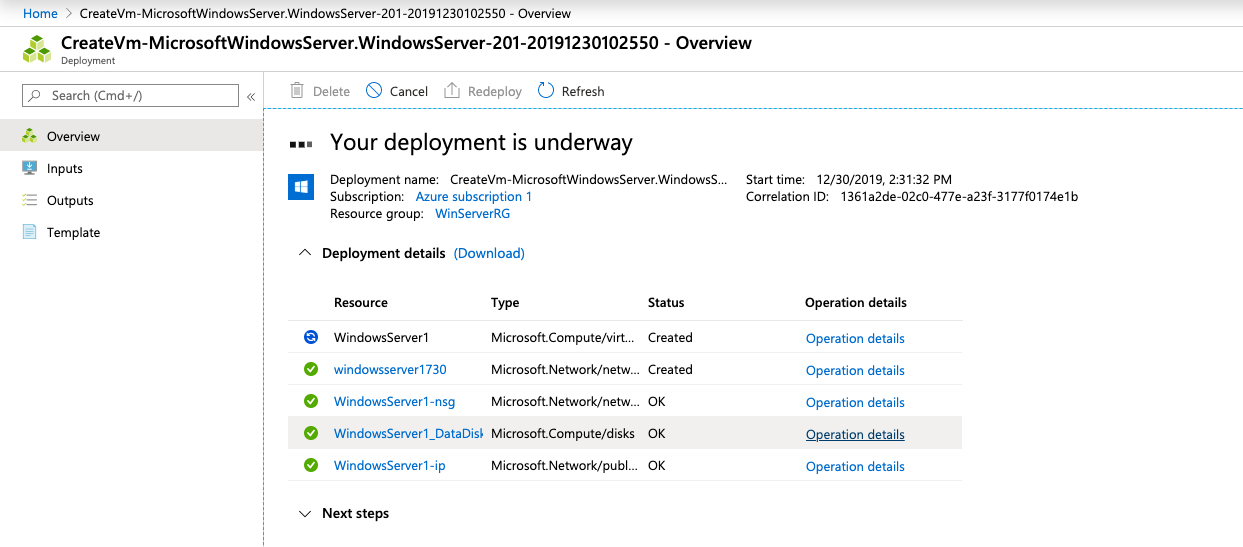This screenshot has width=1243, height=547.
Task: Open Operation details for WindowsServer1_DataDisk
Action: click(855, 434)
